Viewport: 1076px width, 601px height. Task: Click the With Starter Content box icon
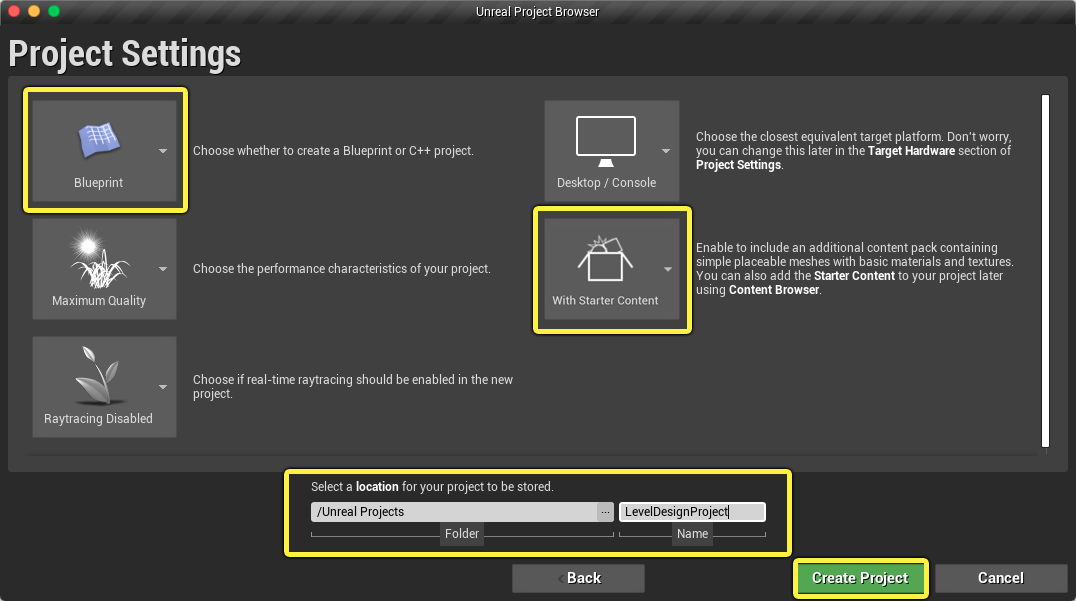(605, 259)
